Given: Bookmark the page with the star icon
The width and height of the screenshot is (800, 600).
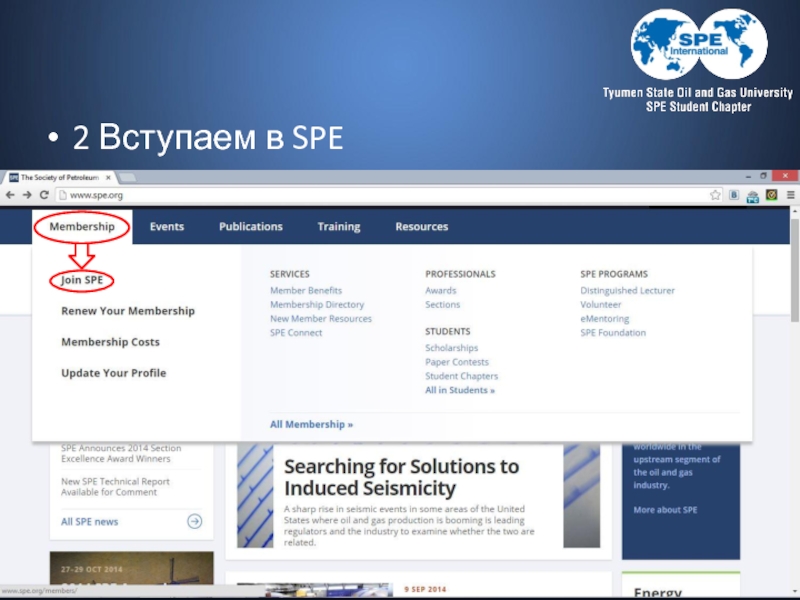Looking at the screenshot, I should click(x=715, y=195).
